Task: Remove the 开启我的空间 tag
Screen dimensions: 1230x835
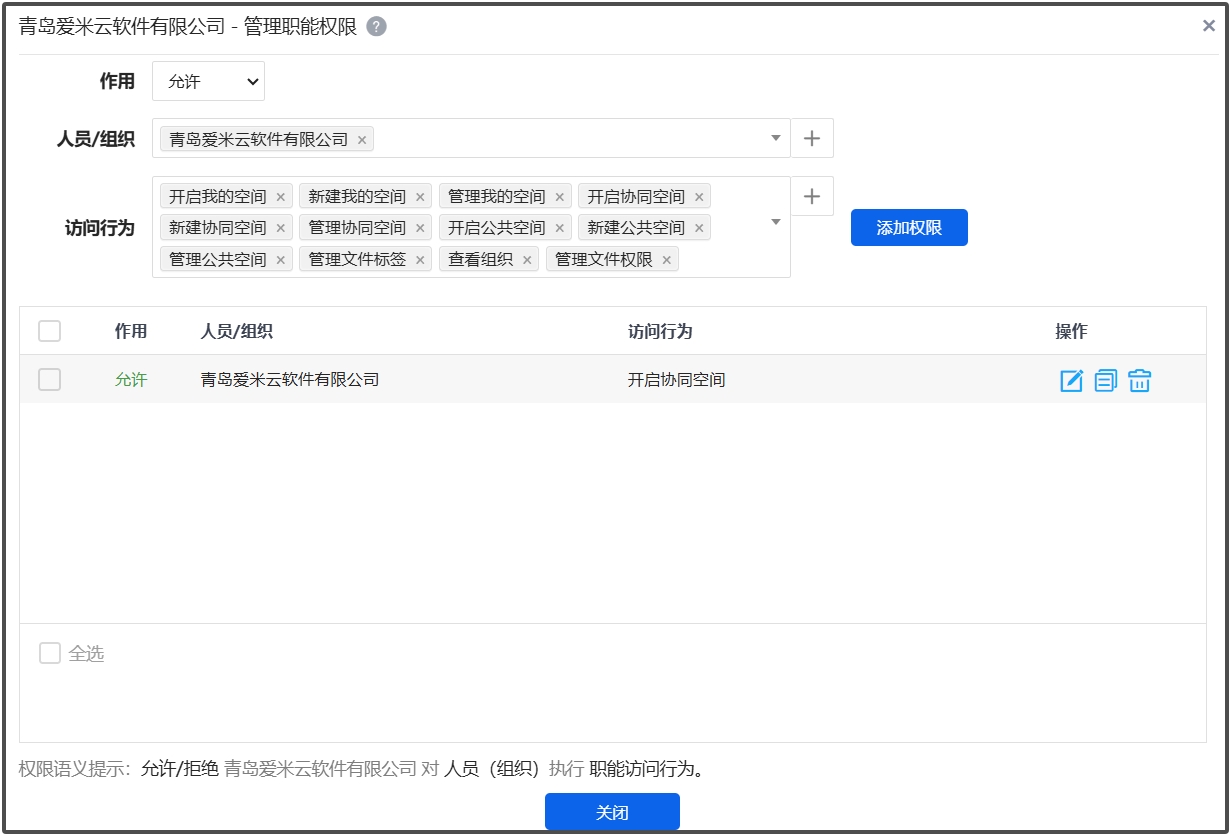Action: coord(281,198)
